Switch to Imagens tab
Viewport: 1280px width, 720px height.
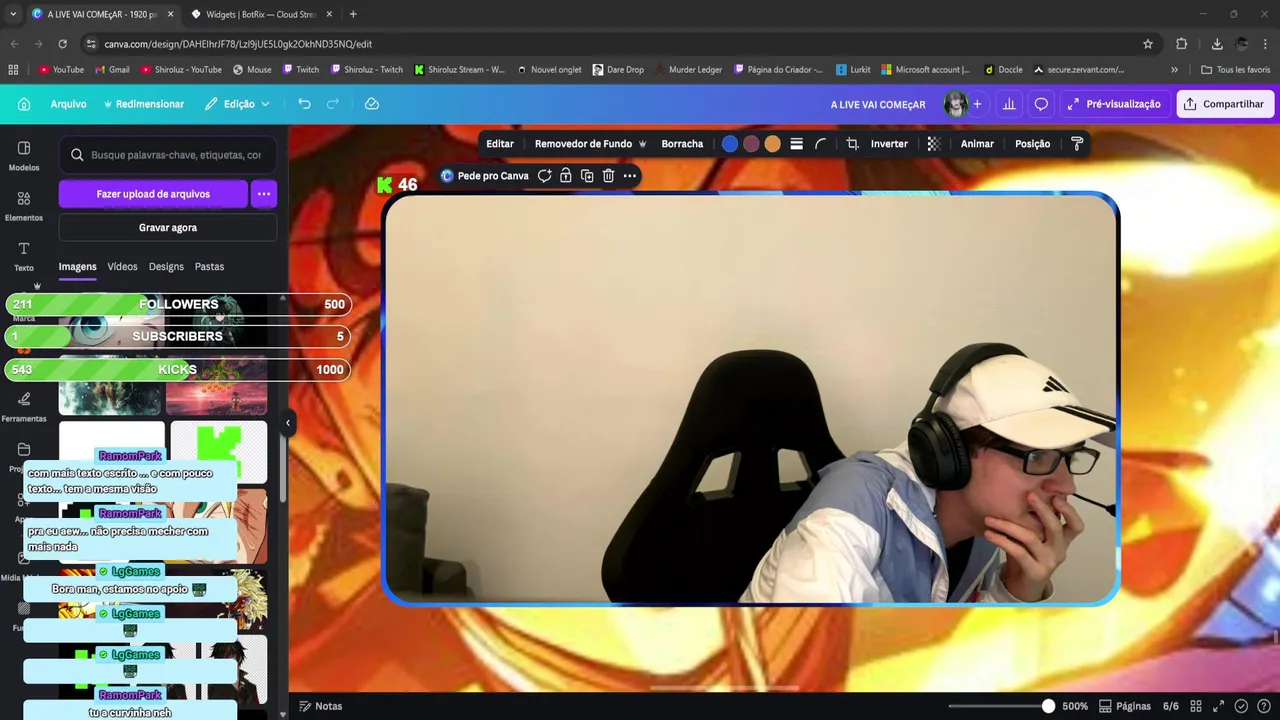pos(77,267)
